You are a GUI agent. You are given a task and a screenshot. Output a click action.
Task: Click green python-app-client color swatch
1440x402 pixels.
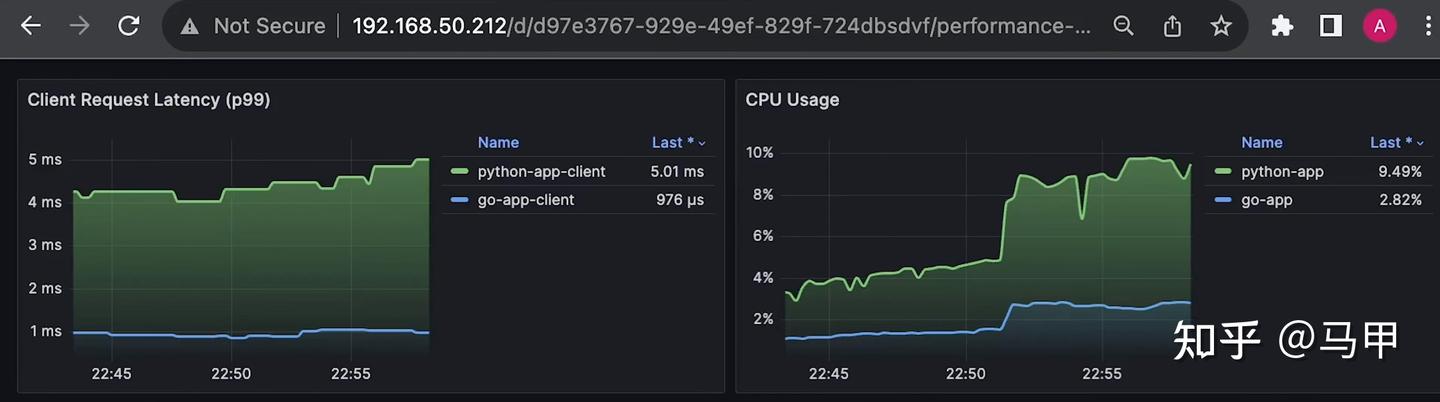(x=460, y=171)
